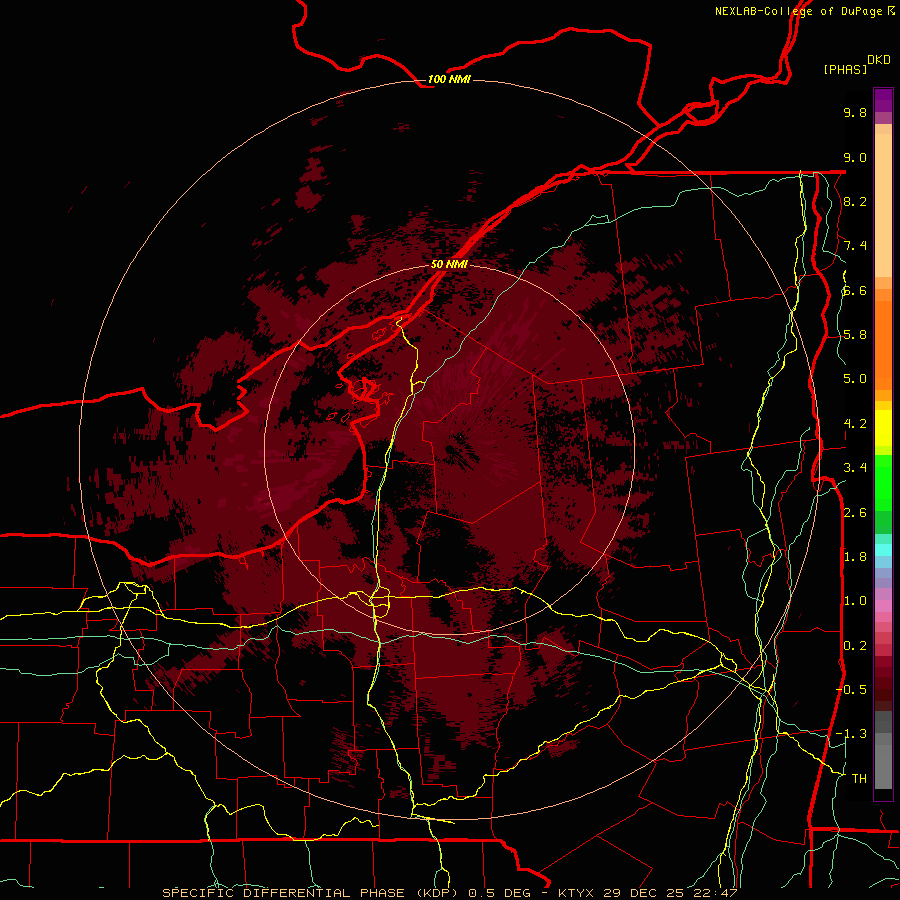The image size is (900, 900).
Task: Click the 5.8 value on the color scale
Action: 855,335
